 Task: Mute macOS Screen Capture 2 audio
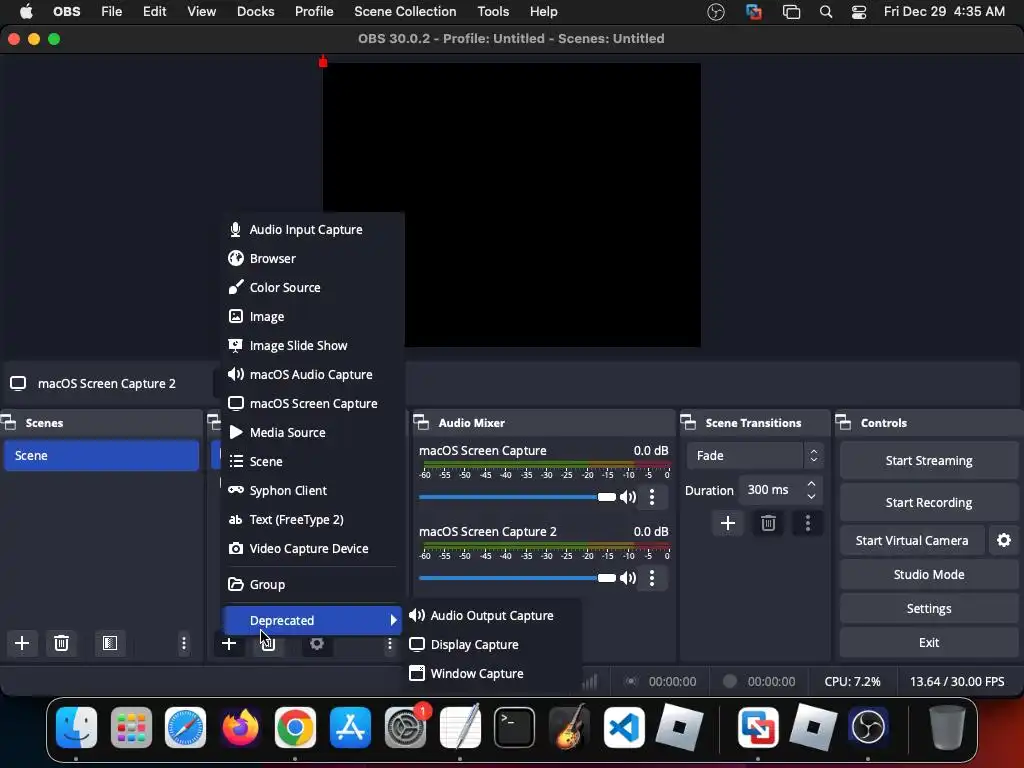click(628, 578)
